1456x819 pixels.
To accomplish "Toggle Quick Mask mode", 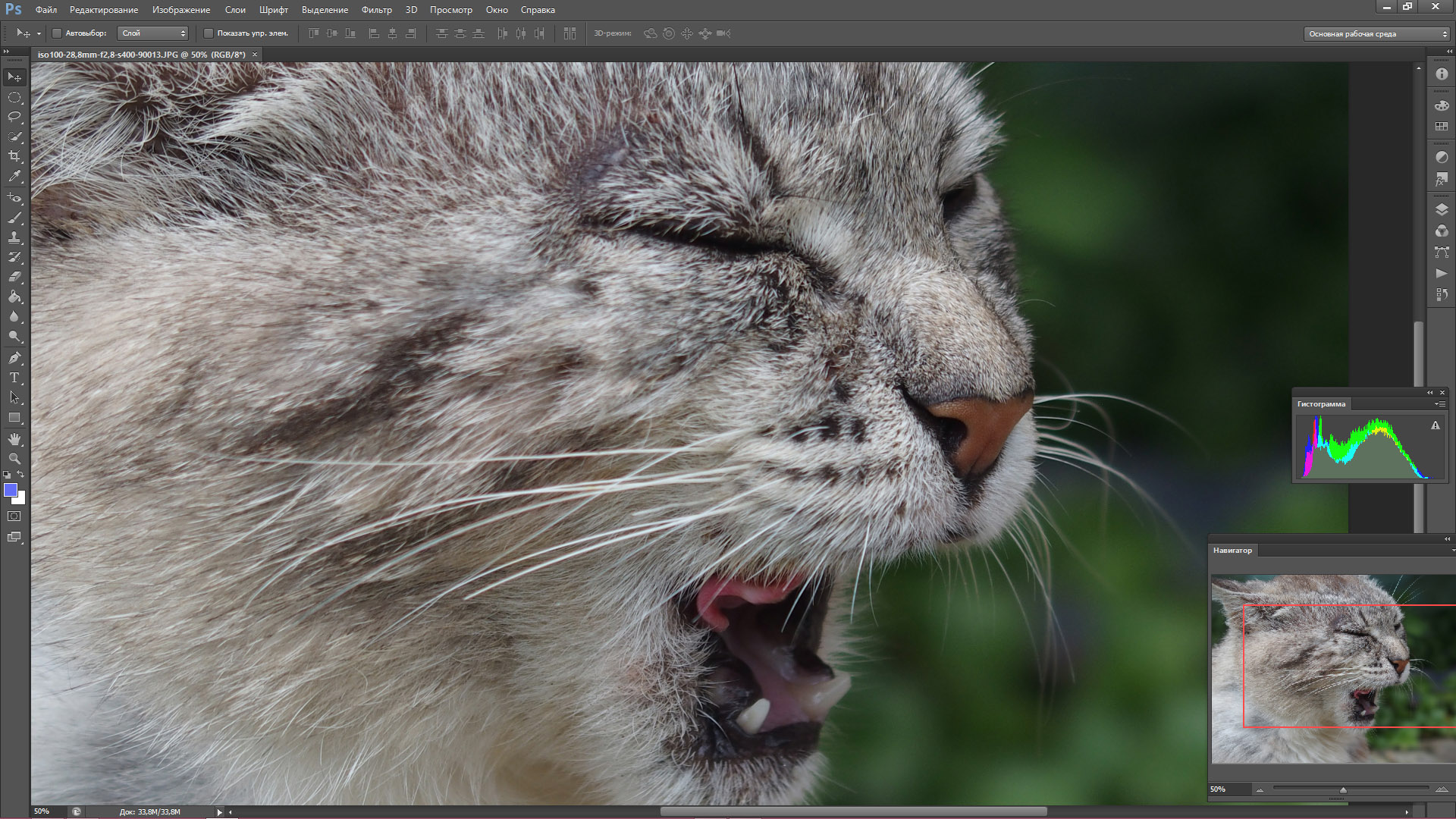I will point(14,516).
